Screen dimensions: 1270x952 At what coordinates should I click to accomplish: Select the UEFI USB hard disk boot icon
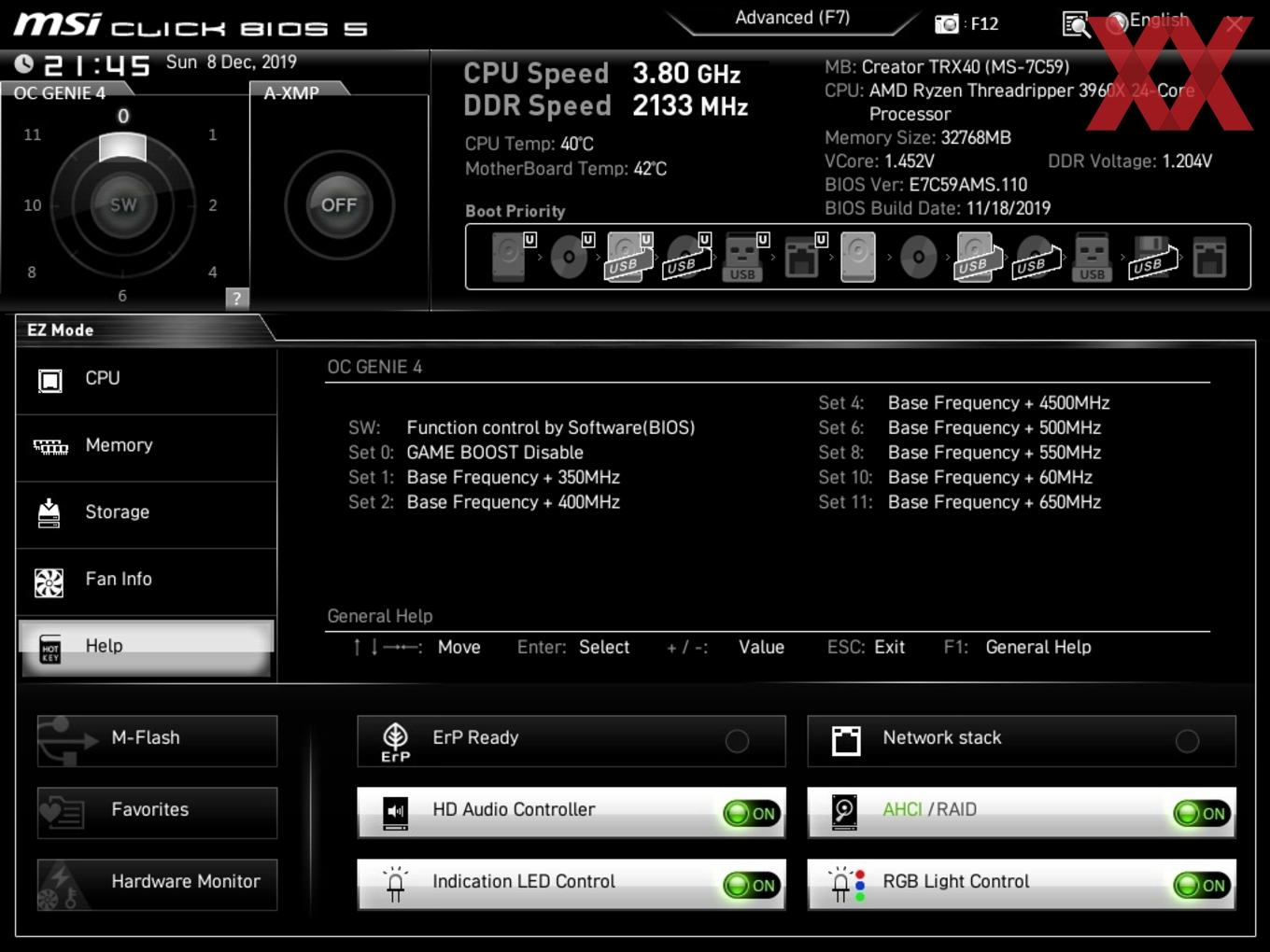[x=629, y=257]
